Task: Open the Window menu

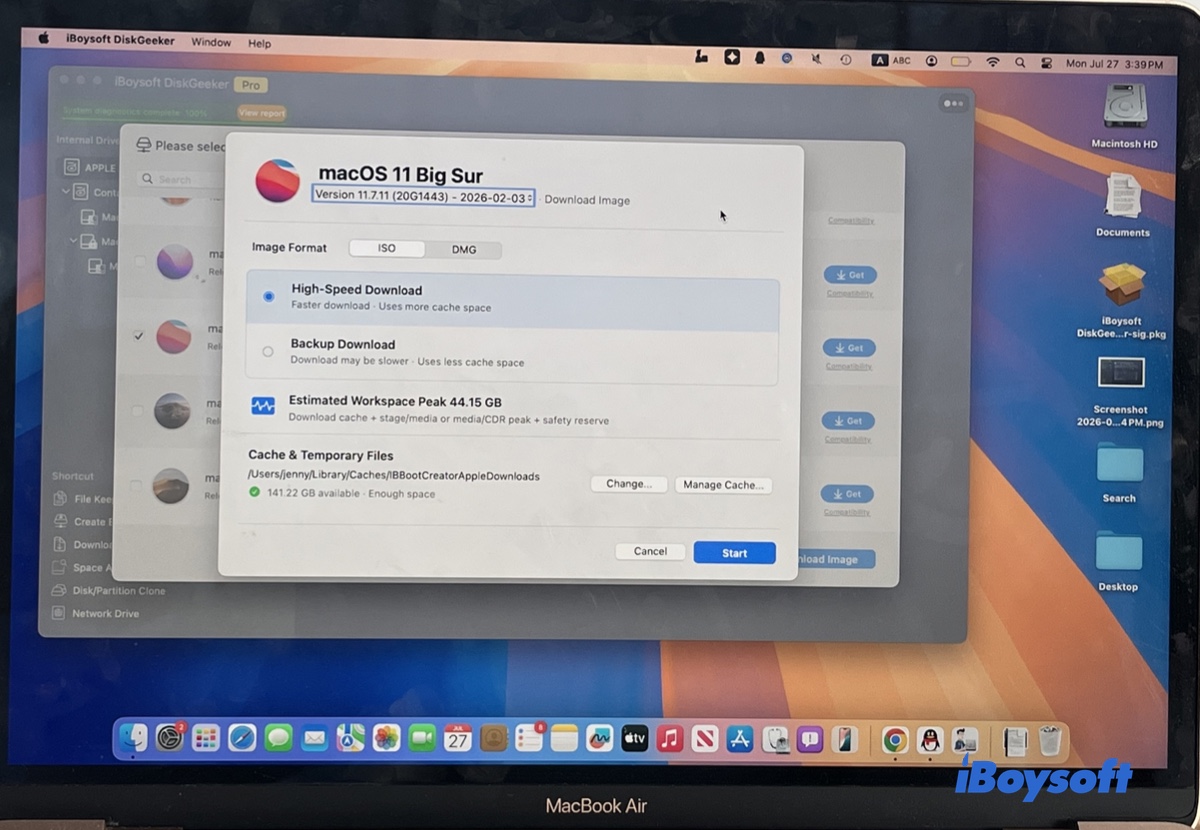Action: 211,42
